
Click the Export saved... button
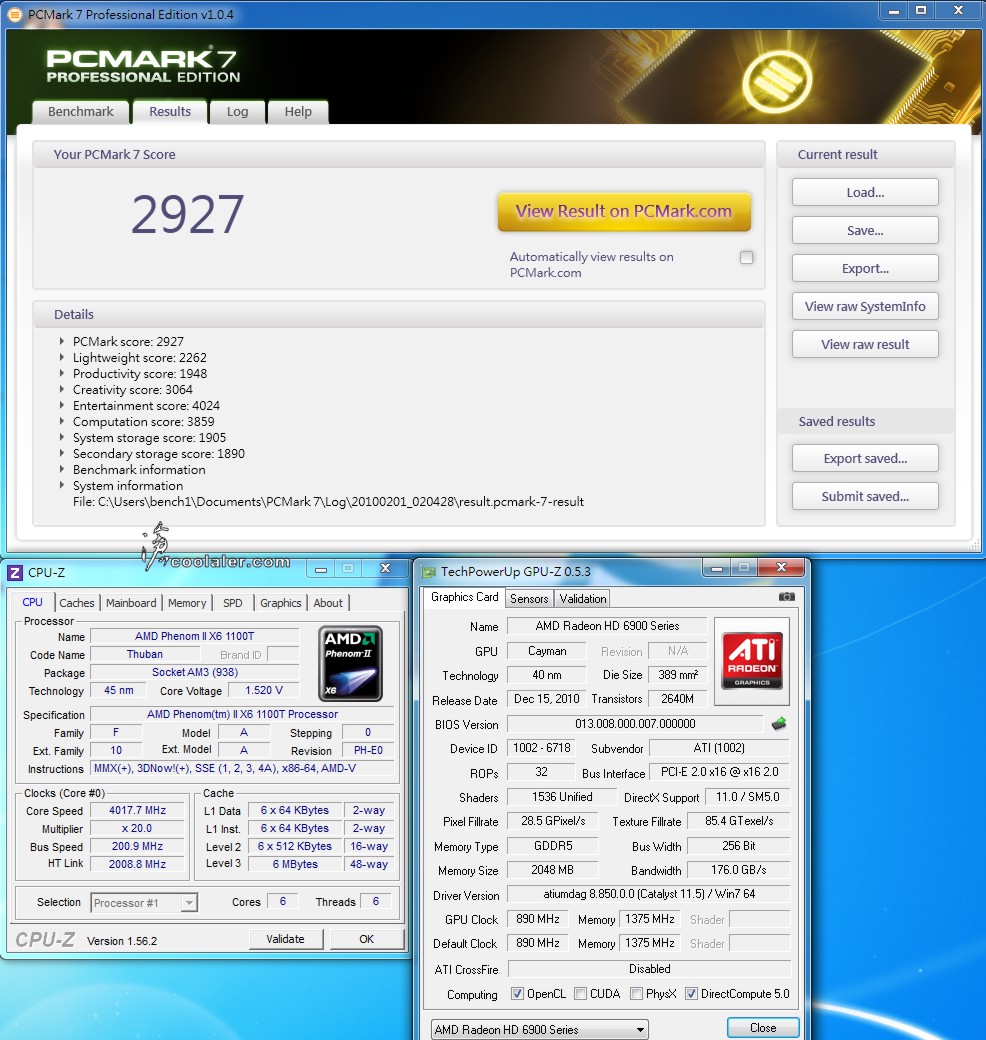pos(865,458)
